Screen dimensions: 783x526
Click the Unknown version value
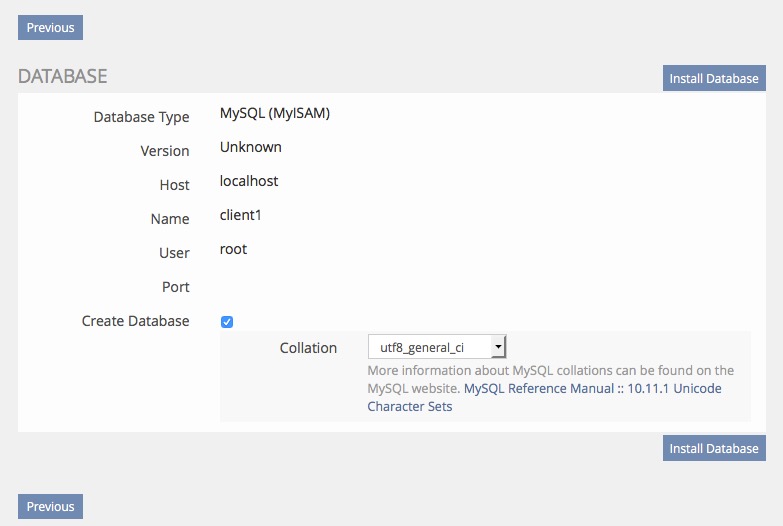click(250, 147)
